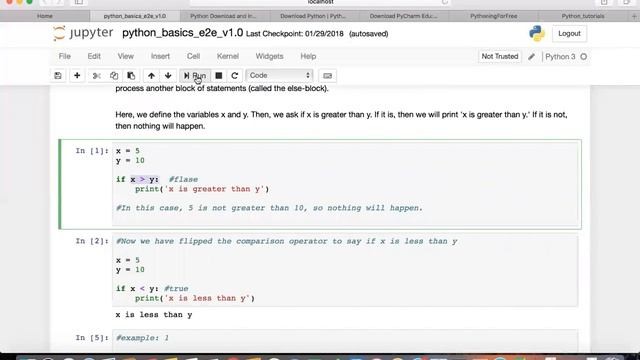The width and height of the screenshot is (640, 360).
Task: Open the View menu
Action: tap(126, 56)
